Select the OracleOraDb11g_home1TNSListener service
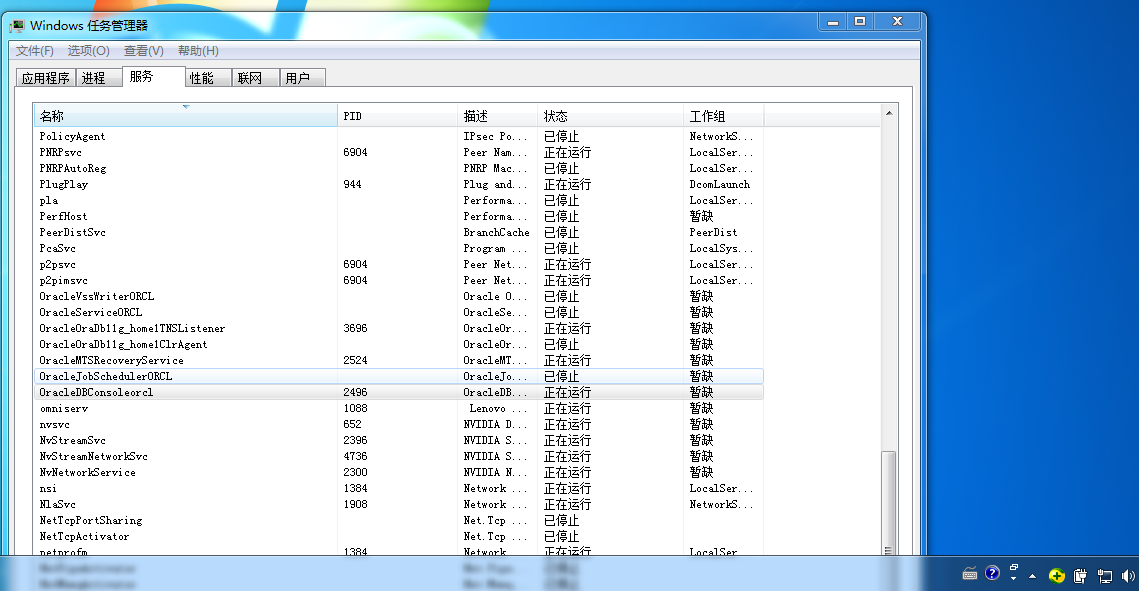 coord(132,328)
